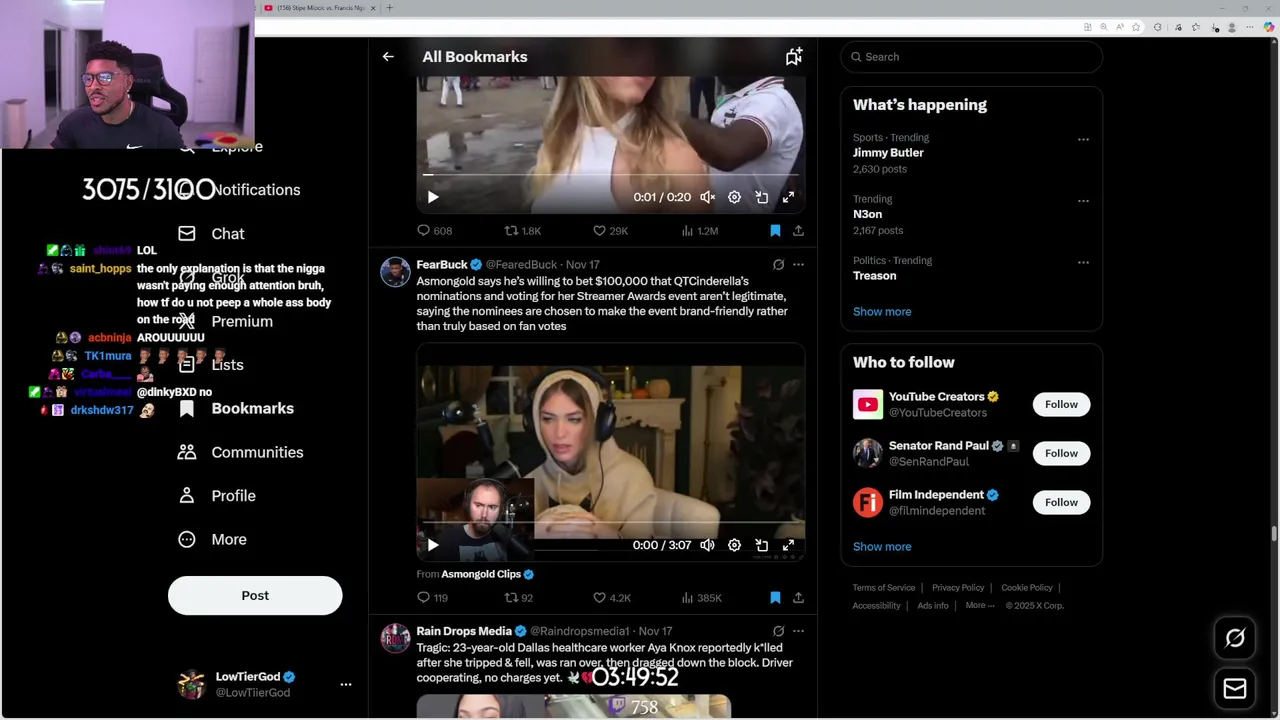Viewport: 1280px width, 720px height.
Task: Enter fullscreen on the 3:07 video
Action: coord(788,546)
